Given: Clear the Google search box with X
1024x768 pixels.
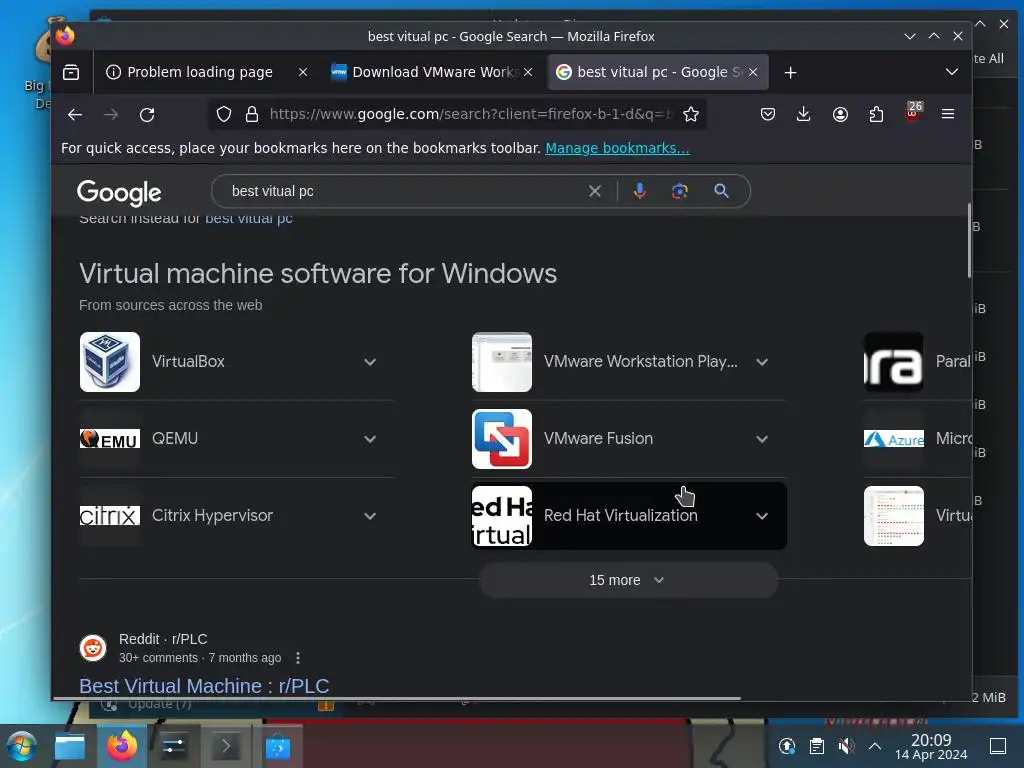Looking at the screenshot, I should 595,191.
